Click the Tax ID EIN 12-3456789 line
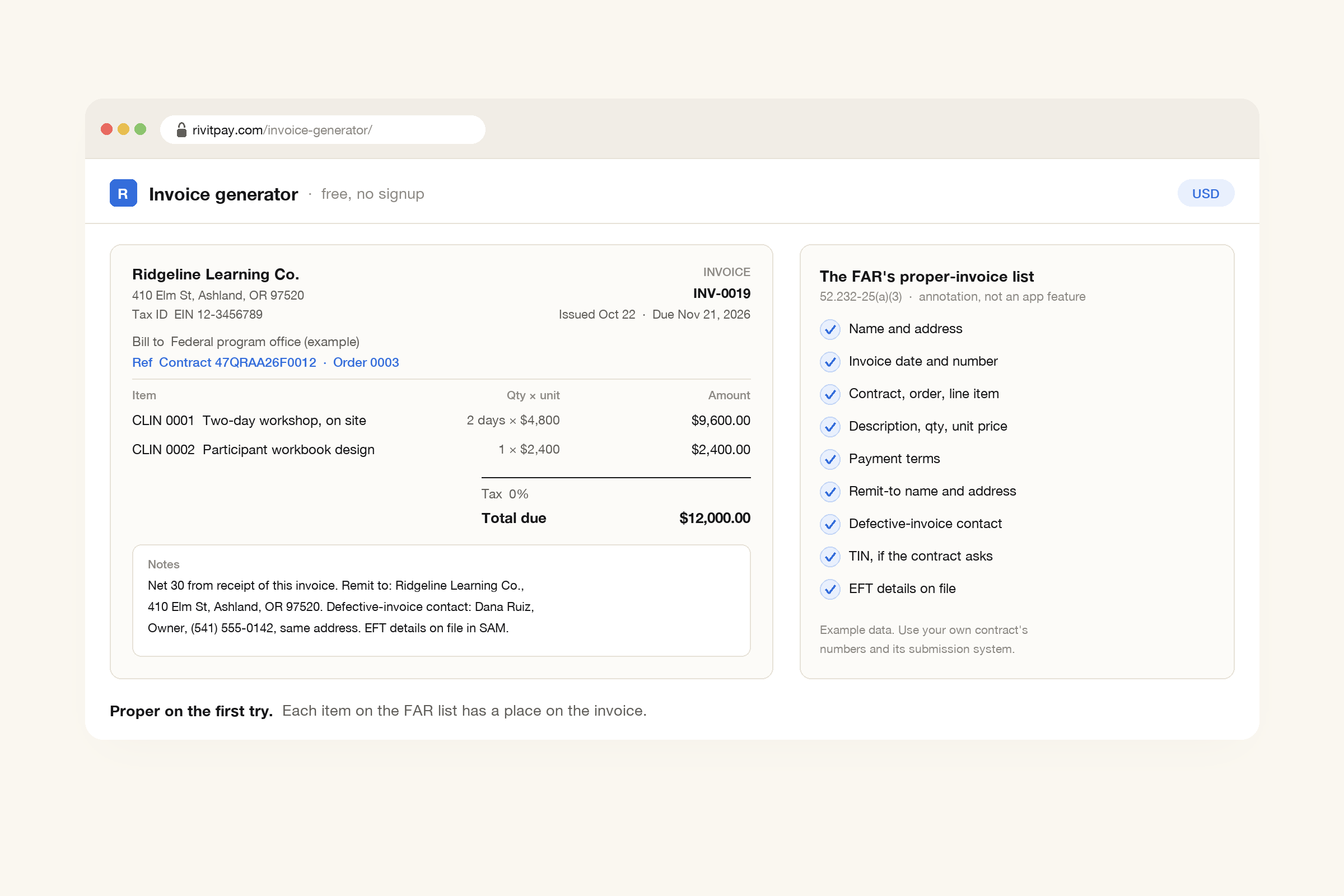1344x896 pixels. 197,314
